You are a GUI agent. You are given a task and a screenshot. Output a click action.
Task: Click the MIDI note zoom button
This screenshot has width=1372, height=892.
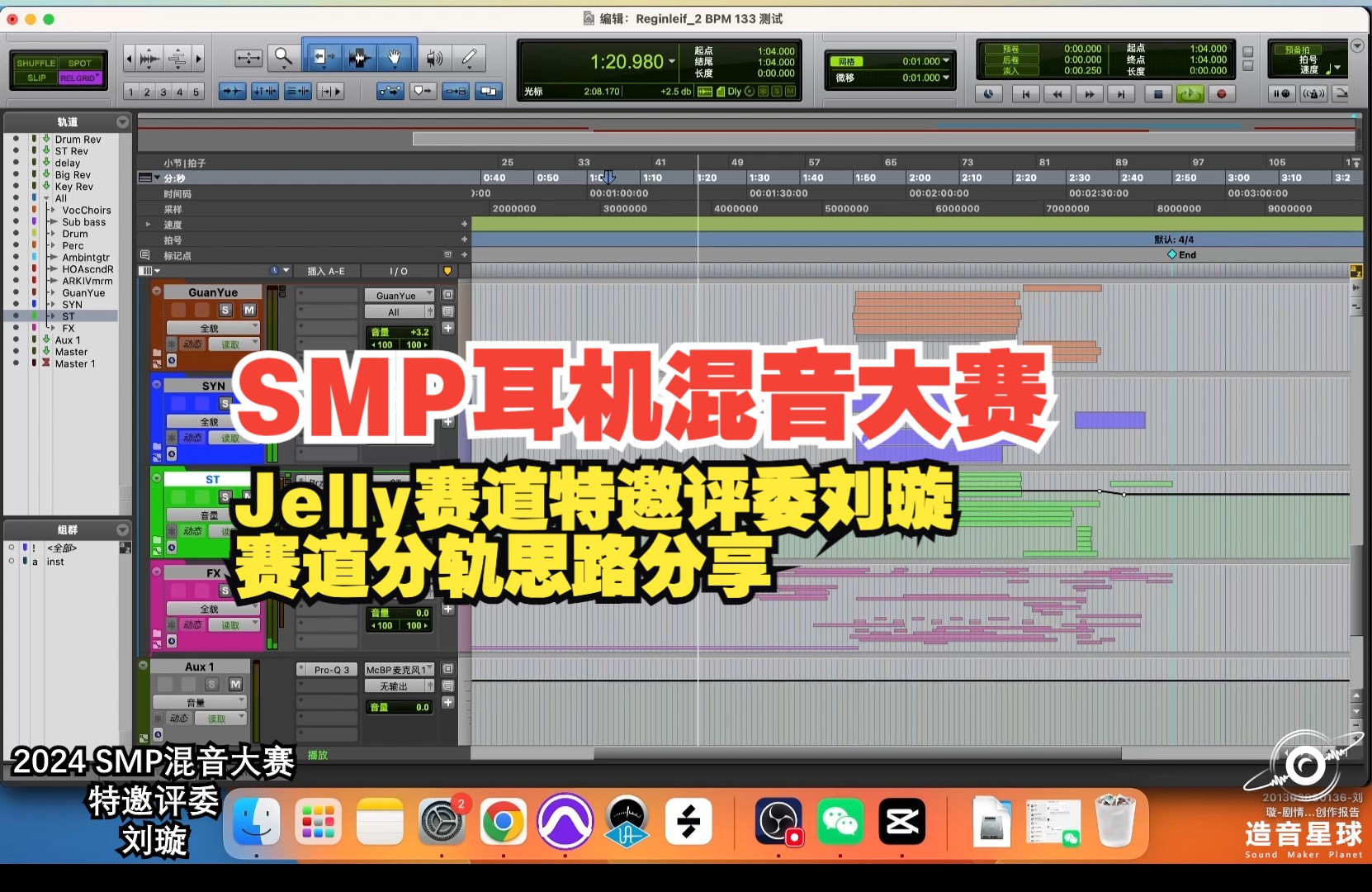[x=177, y=58]
